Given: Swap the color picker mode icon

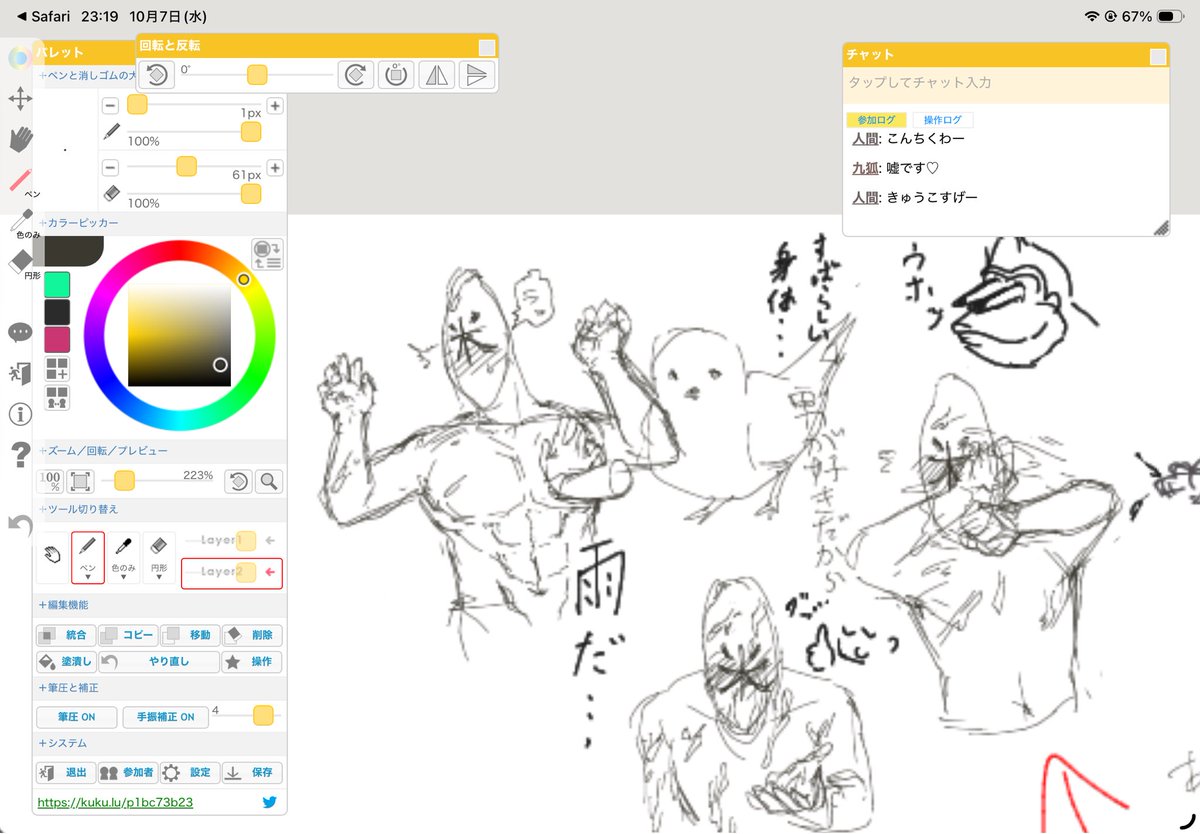Looking at the screenshot, I should (267, 254).
